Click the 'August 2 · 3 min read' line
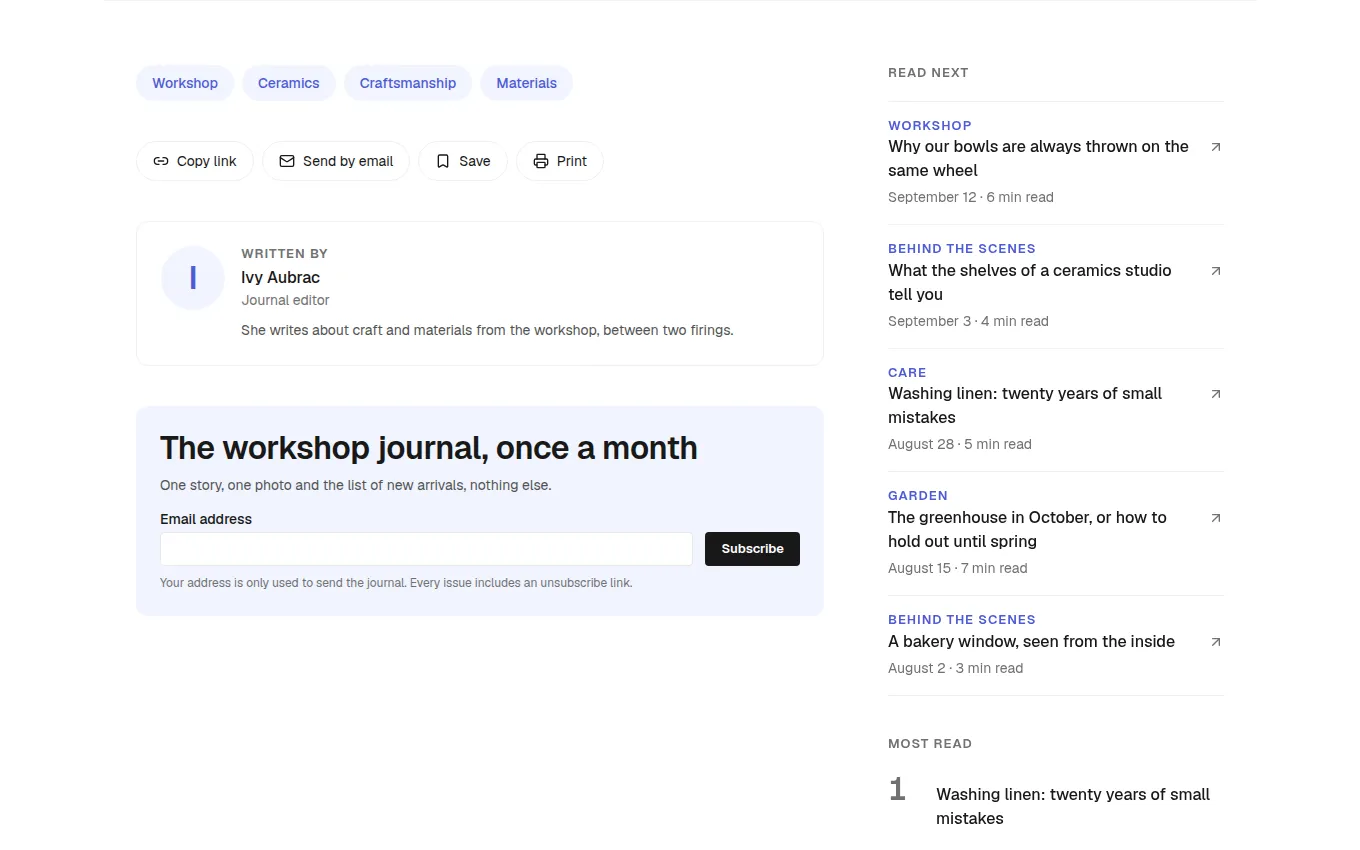The height and width of the screenshot is (850, 1360). click(955, 668)
